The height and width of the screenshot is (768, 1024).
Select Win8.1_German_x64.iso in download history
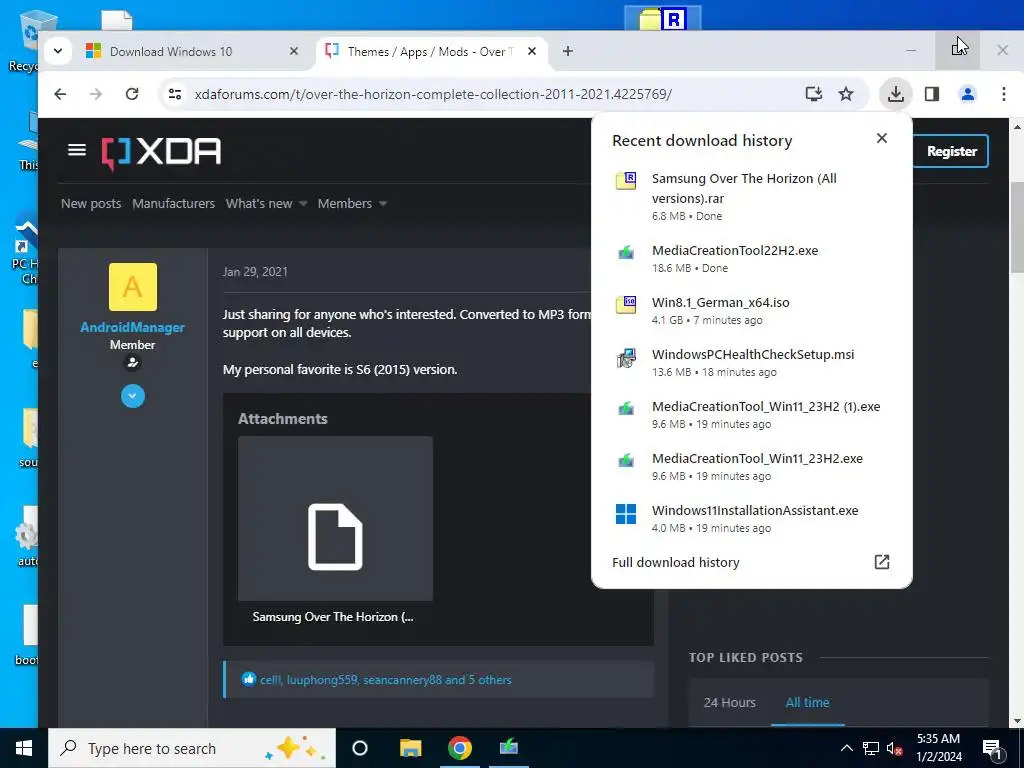click(x=751, y=311)
